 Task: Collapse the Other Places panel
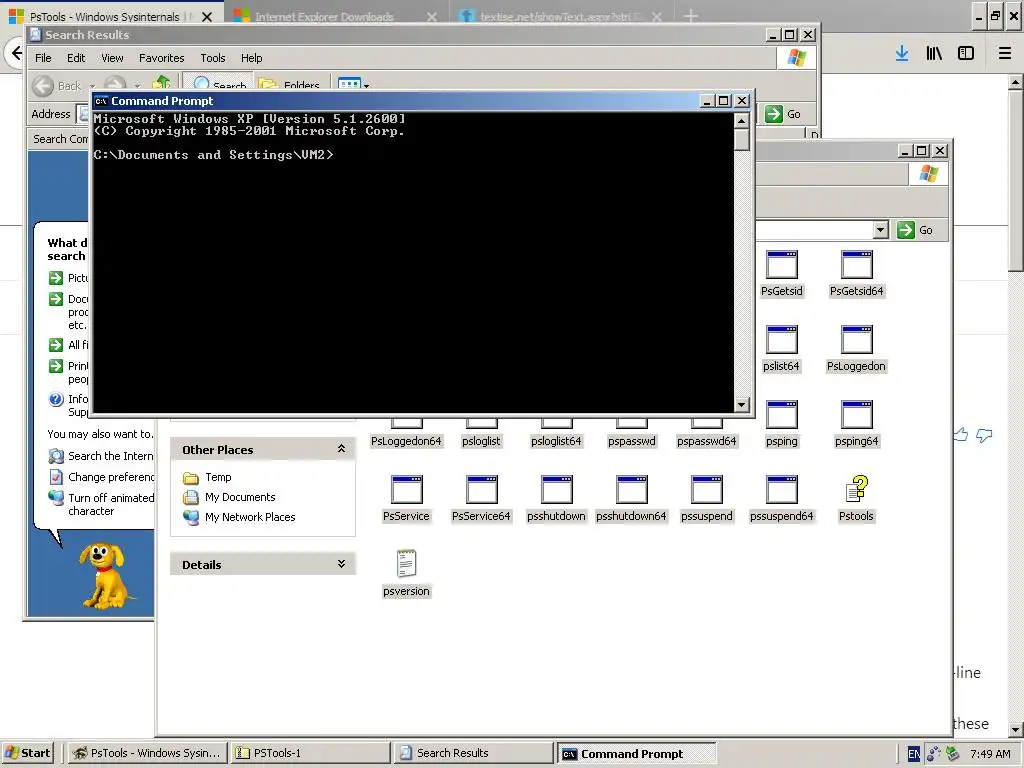pos(341,449)
